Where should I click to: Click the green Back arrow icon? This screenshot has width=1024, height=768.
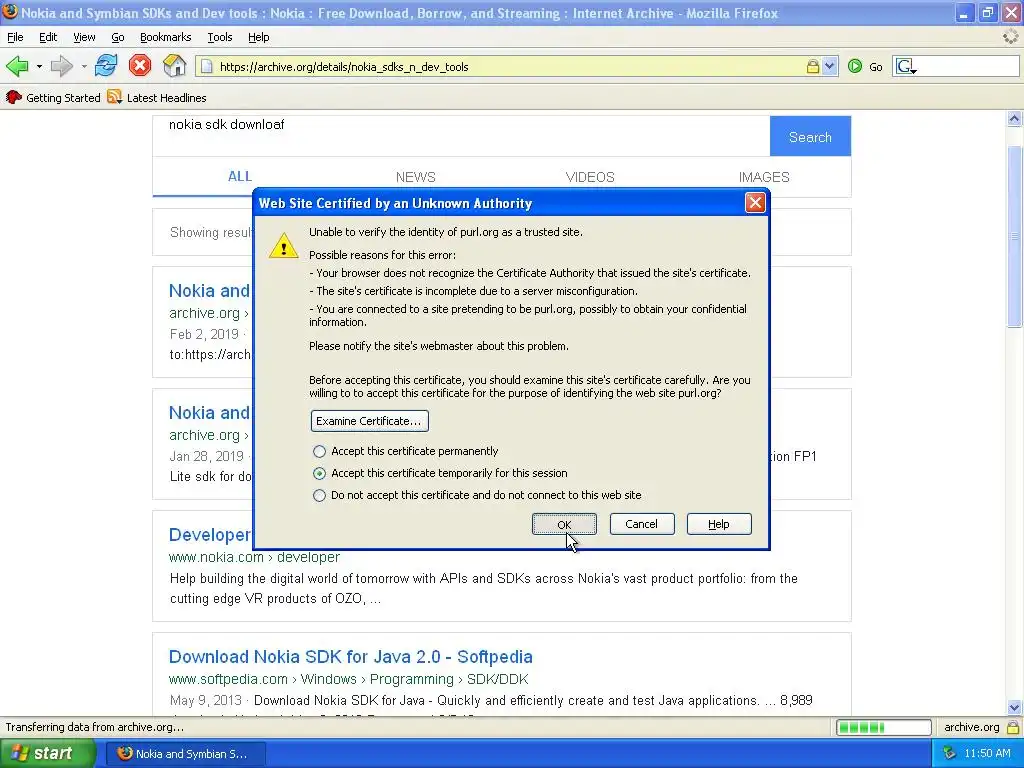(17, 66)
